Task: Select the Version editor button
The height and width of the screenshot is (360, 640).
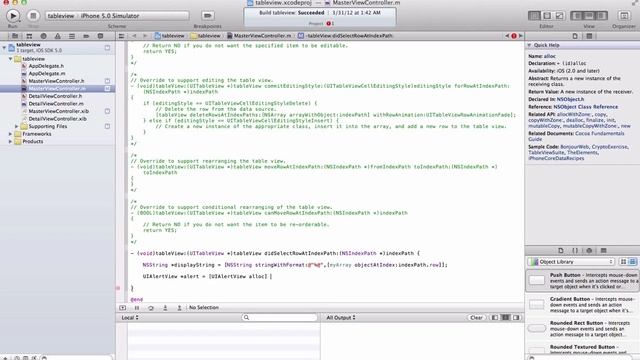Action: (x=560, y=16)
